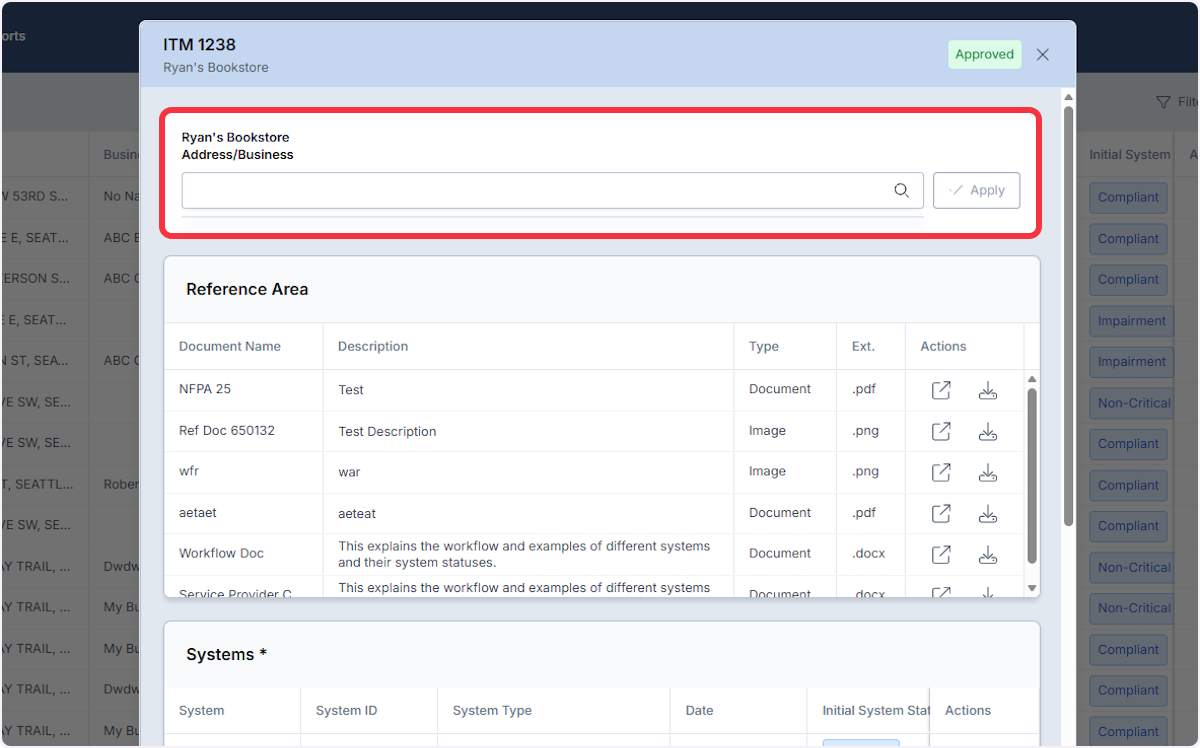Click the Type column header in Reference Area
The width and height of the screenshot is (1200, 748).
[764, 346]
